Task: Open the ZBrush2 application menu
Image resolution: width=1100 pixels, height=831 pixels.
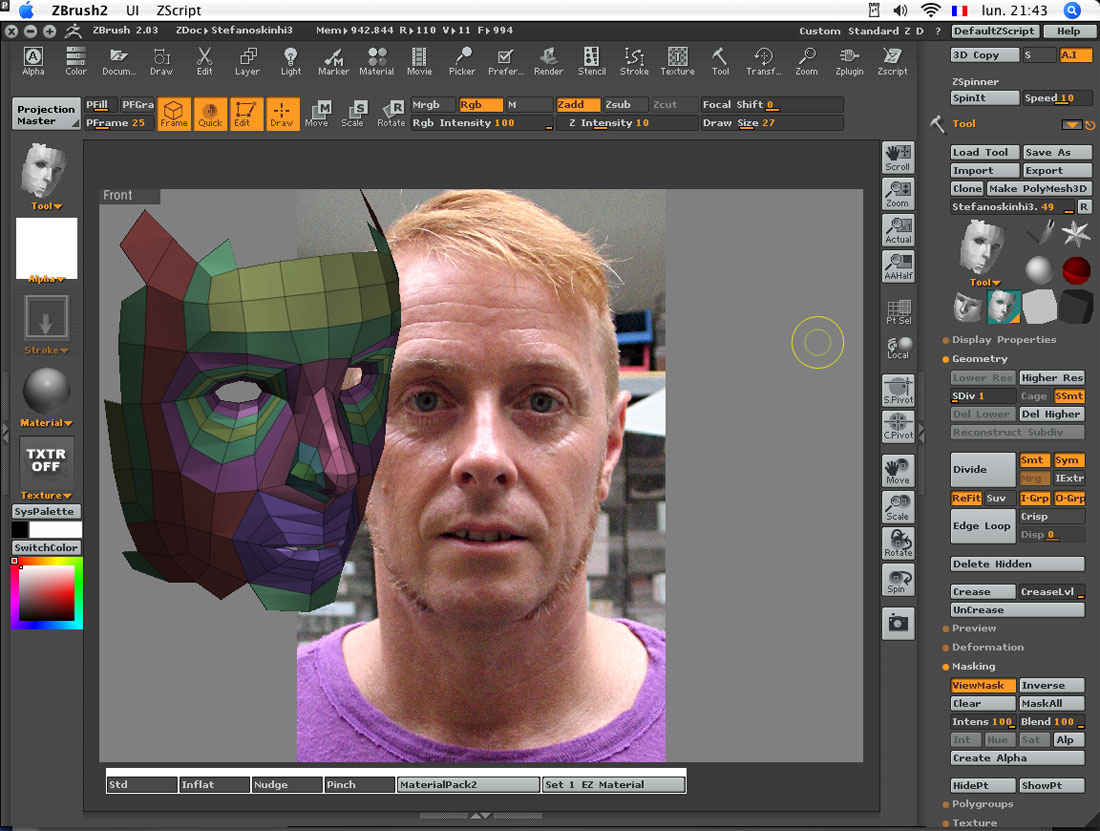Action: (79, 10)
